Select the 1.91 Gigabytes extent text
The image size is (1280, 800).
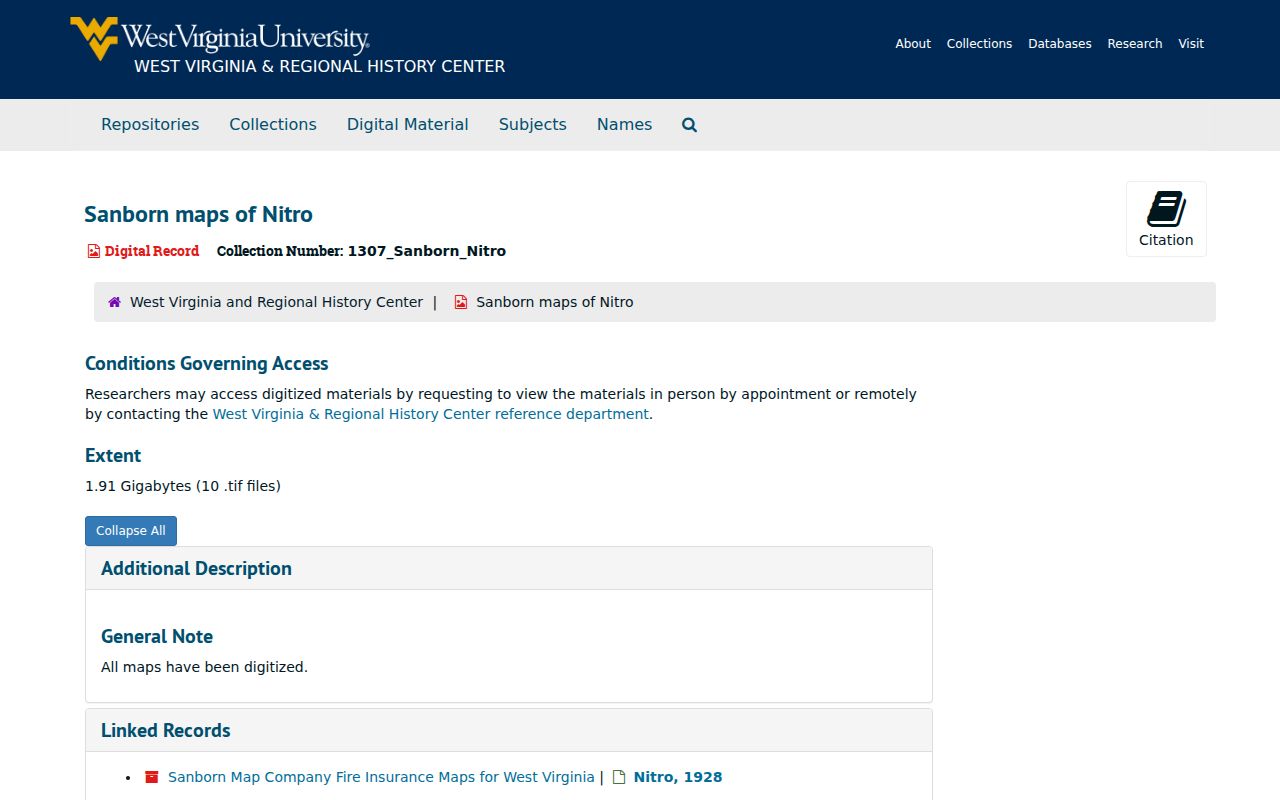183,486
